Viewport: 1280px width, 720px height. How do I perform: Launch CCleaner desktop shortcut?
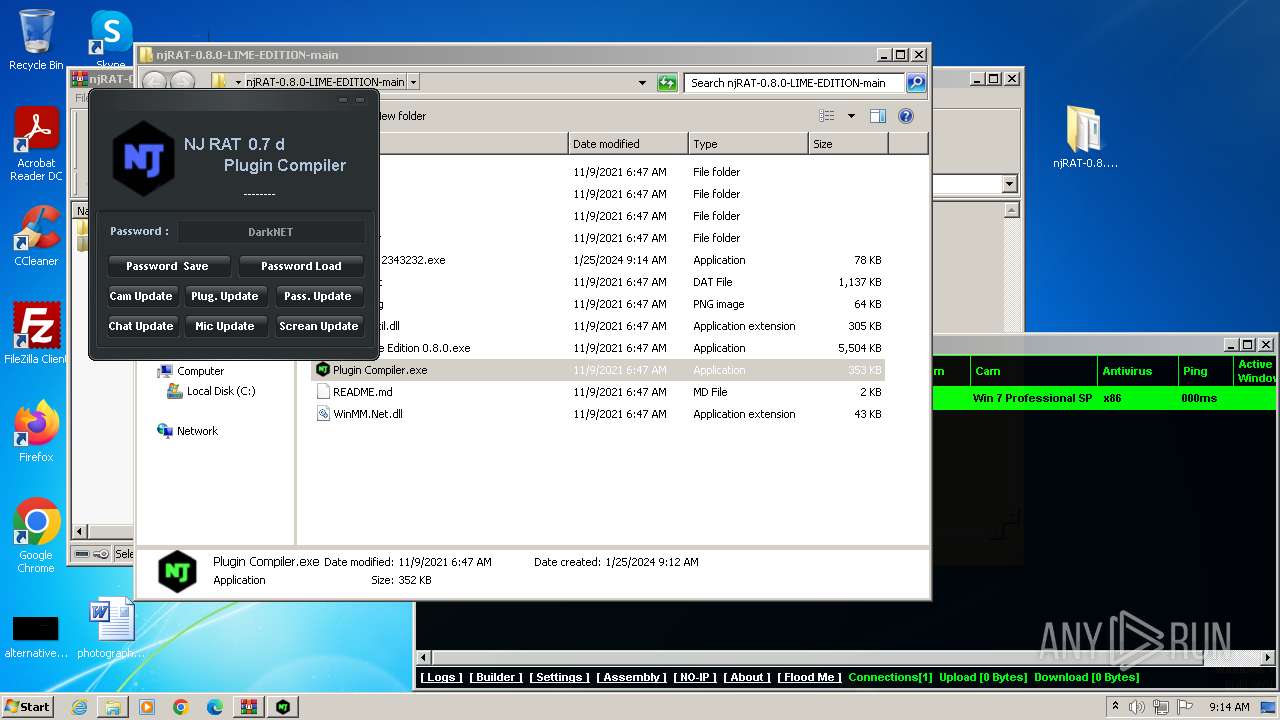point(36,237)
